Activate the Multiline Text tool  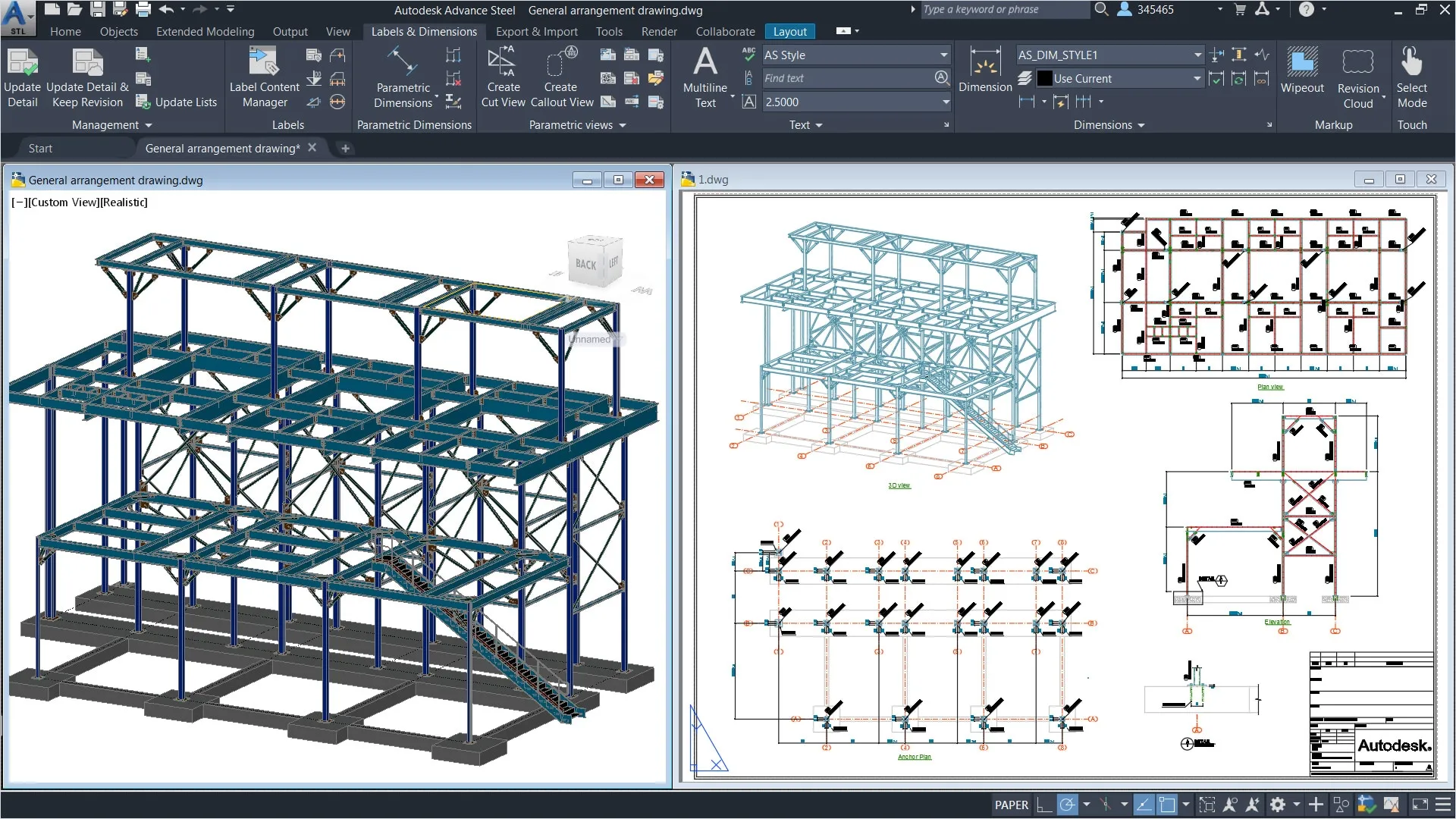click(704, 76)
